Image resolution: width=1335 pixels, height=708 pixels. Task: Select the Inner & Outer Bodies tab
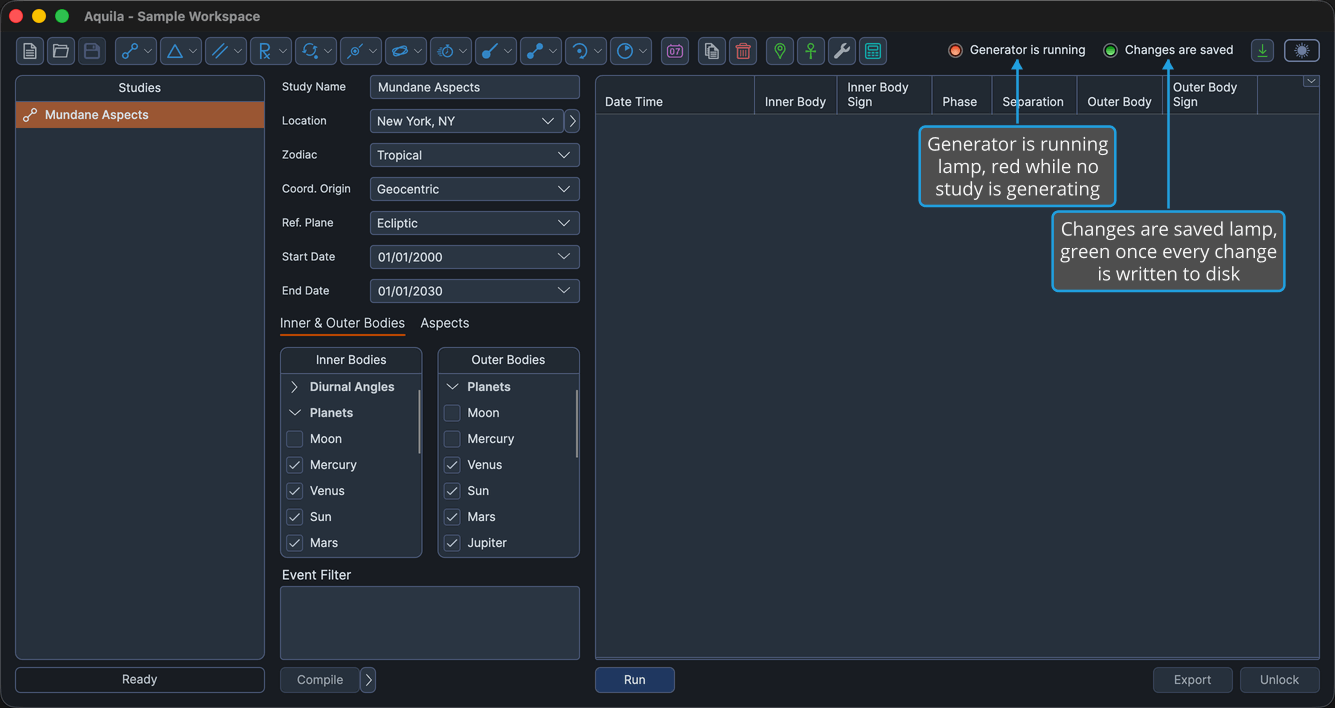[342, 323]
